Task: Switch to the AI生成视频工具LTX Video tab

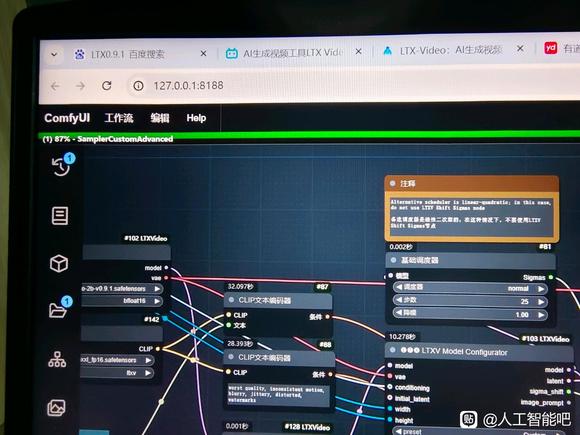Action: click(292, 53)
